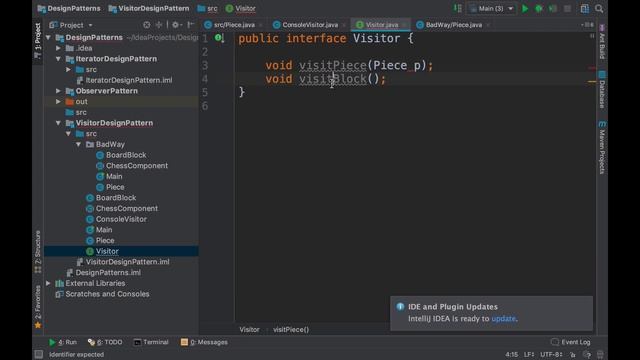Image resolution: width=640 pixels, height=360 pixels.
Task: Collapse the IteratorDesignPattern module
Action: 58,59
